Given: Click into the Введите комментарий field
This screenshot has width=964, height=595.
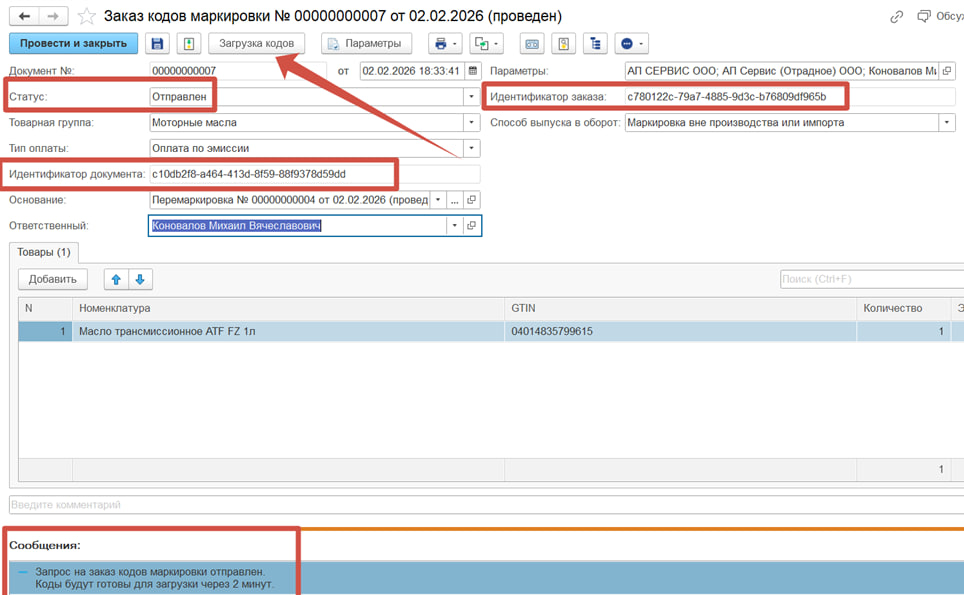Looking at the screenshot, I should [480, 505].
